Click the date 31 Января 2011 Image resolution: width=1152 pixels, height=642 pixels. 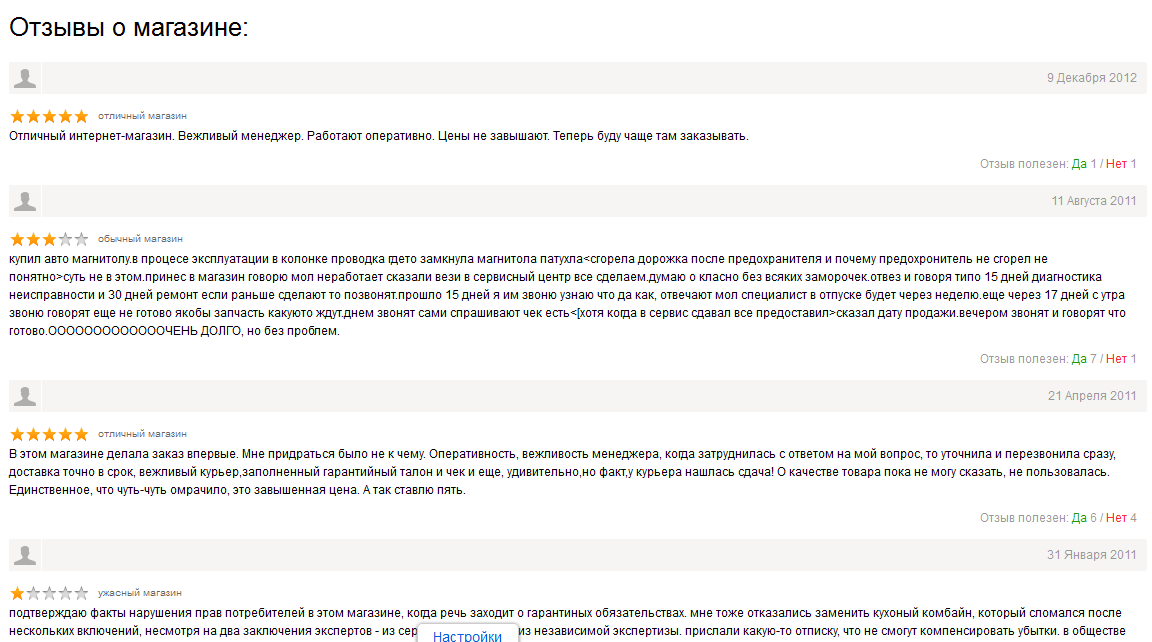pos(1092,555)
